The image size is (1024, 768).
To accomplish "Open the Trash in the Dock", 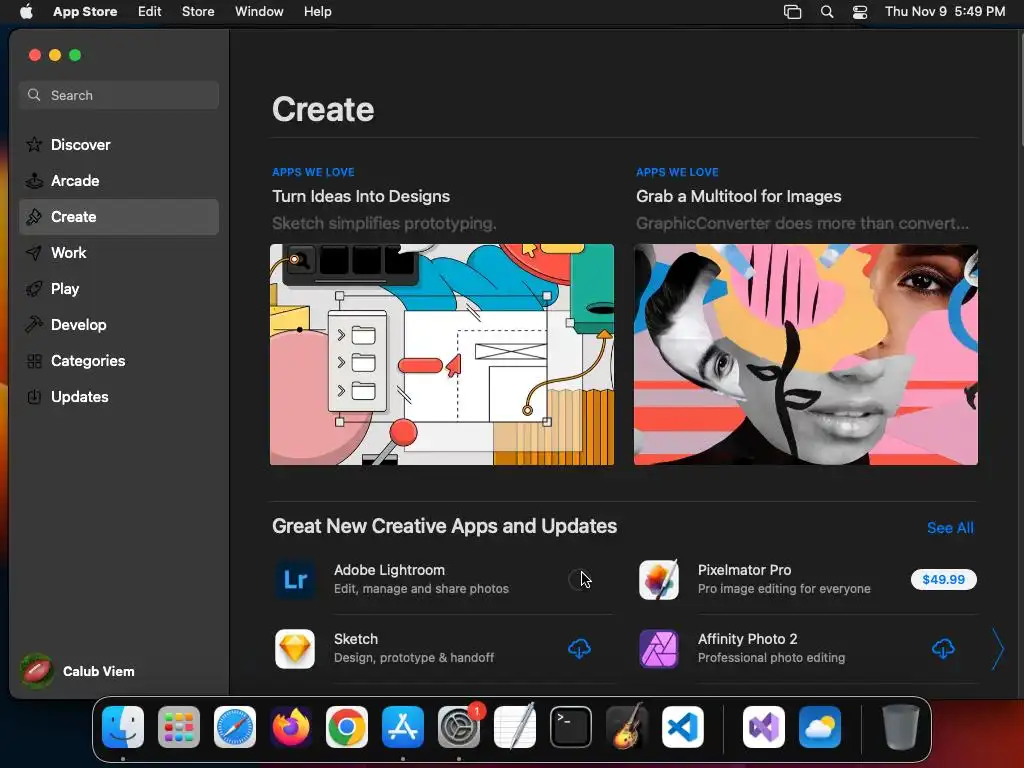I will (x=901, y=727).
